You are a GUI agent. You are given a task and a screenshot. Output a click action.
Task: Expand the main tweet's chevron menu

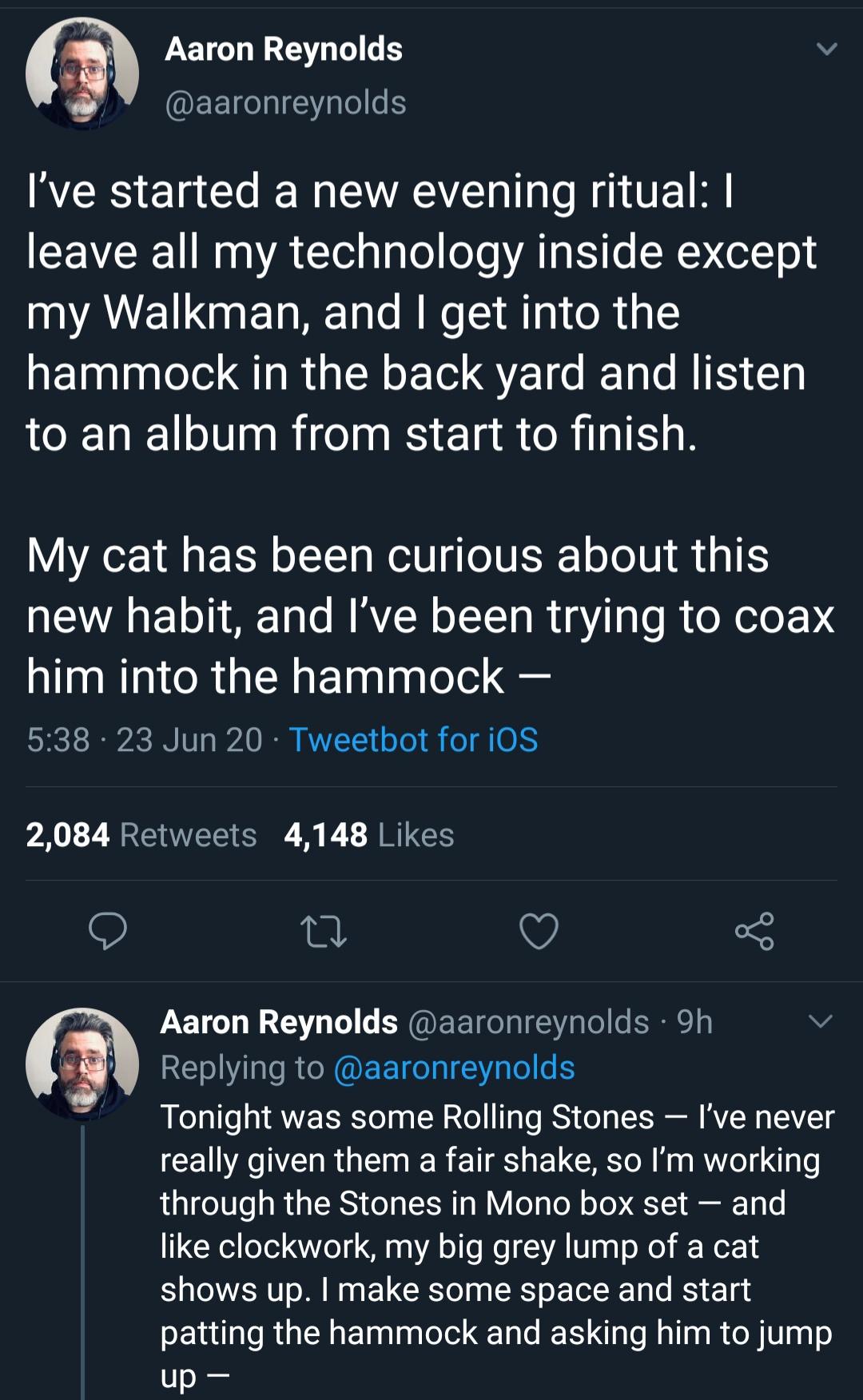[827, 50]
